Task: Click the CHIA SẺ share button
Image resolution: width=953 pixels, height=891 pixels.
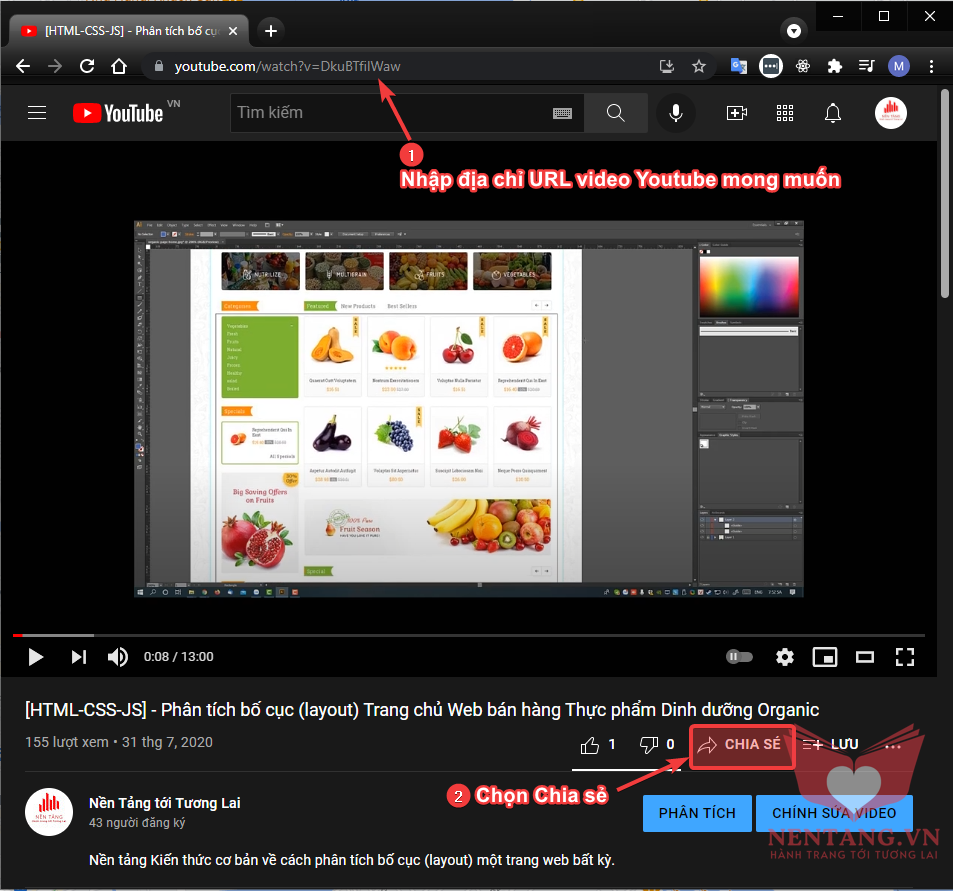Action: (740, 745)
